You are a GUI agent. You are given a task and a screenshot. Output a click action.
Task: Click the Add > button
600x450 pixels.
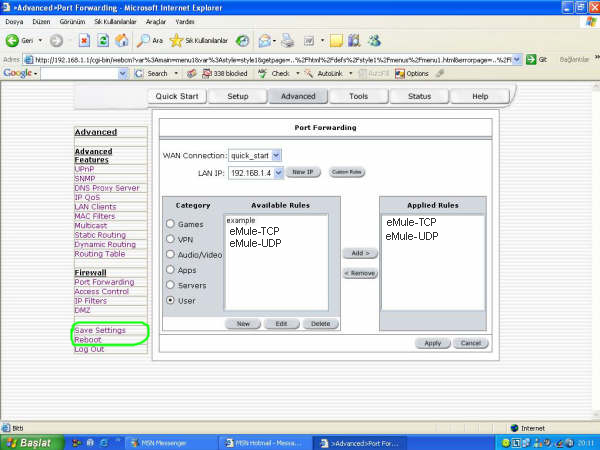360,253
